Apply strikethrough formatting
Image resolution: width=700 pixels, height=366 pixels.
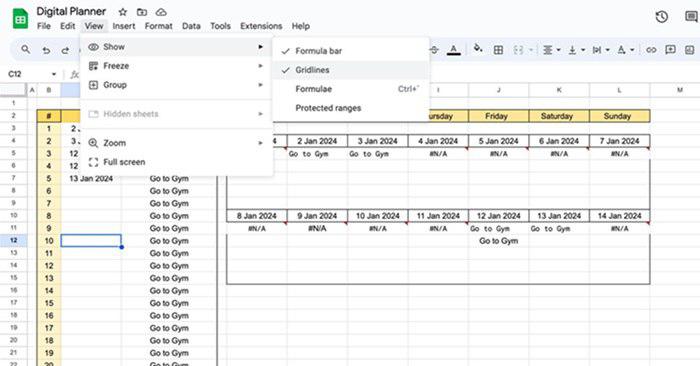tap(434, 50)
